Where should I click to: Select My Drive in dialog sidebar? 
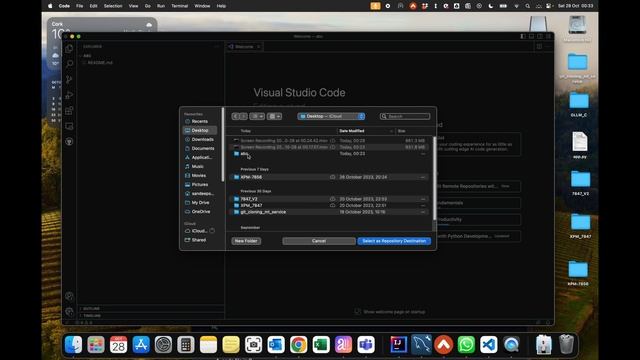pyautogui.click(x=200, y=202)
